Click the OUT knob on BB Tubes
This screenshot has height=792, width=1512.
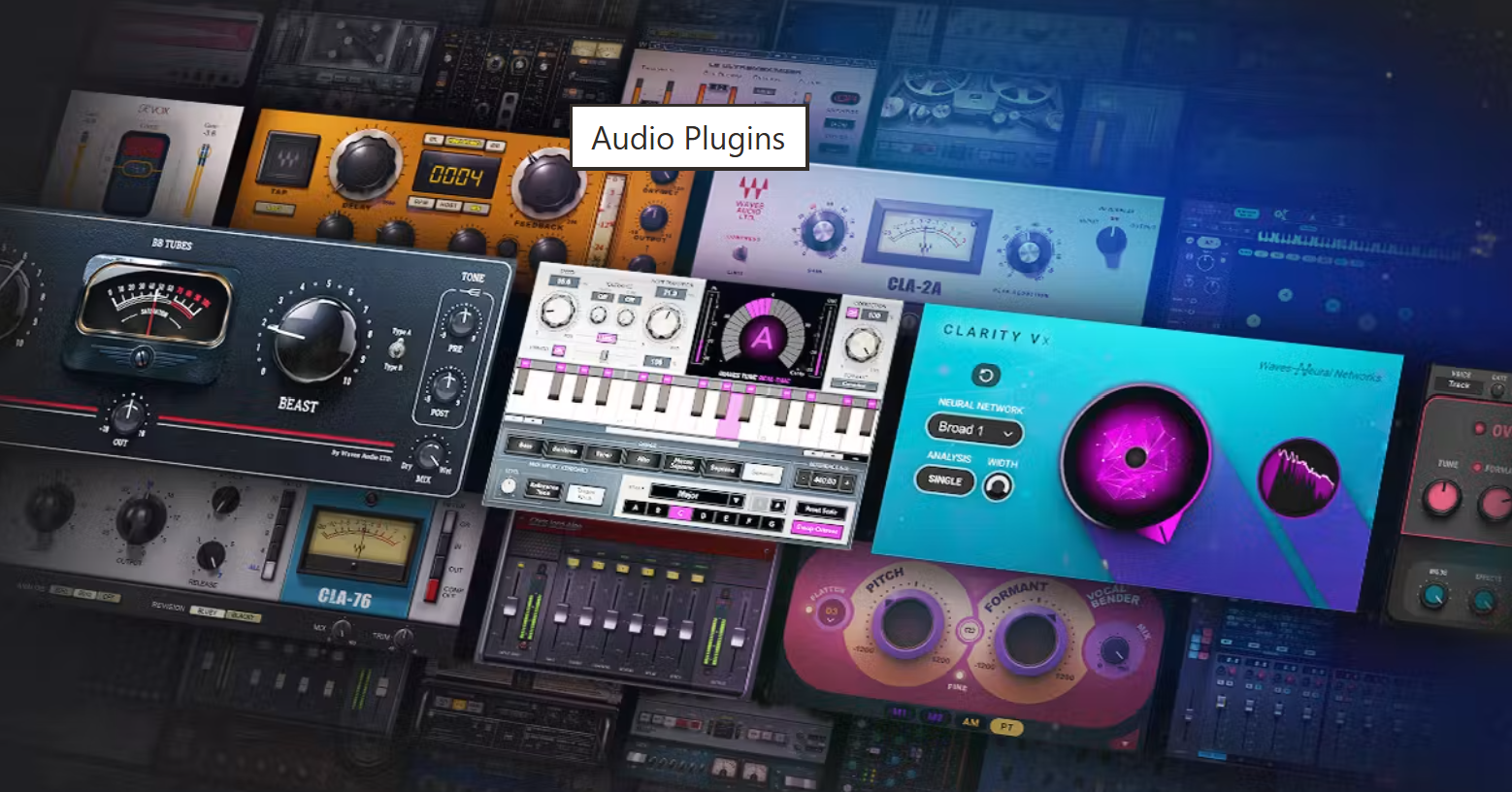coord(127,414)
